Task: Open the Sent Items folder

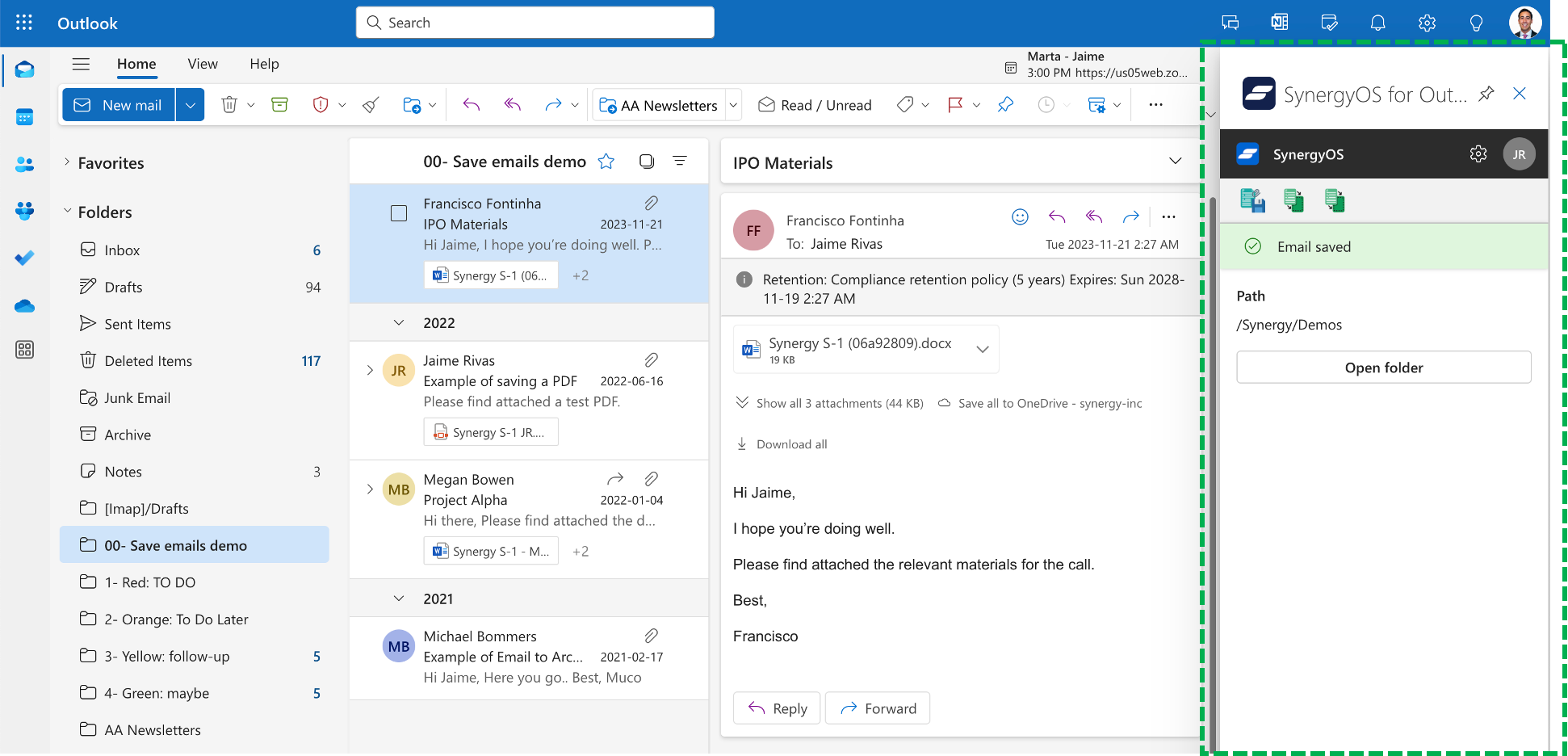Action: click(195, 324)
